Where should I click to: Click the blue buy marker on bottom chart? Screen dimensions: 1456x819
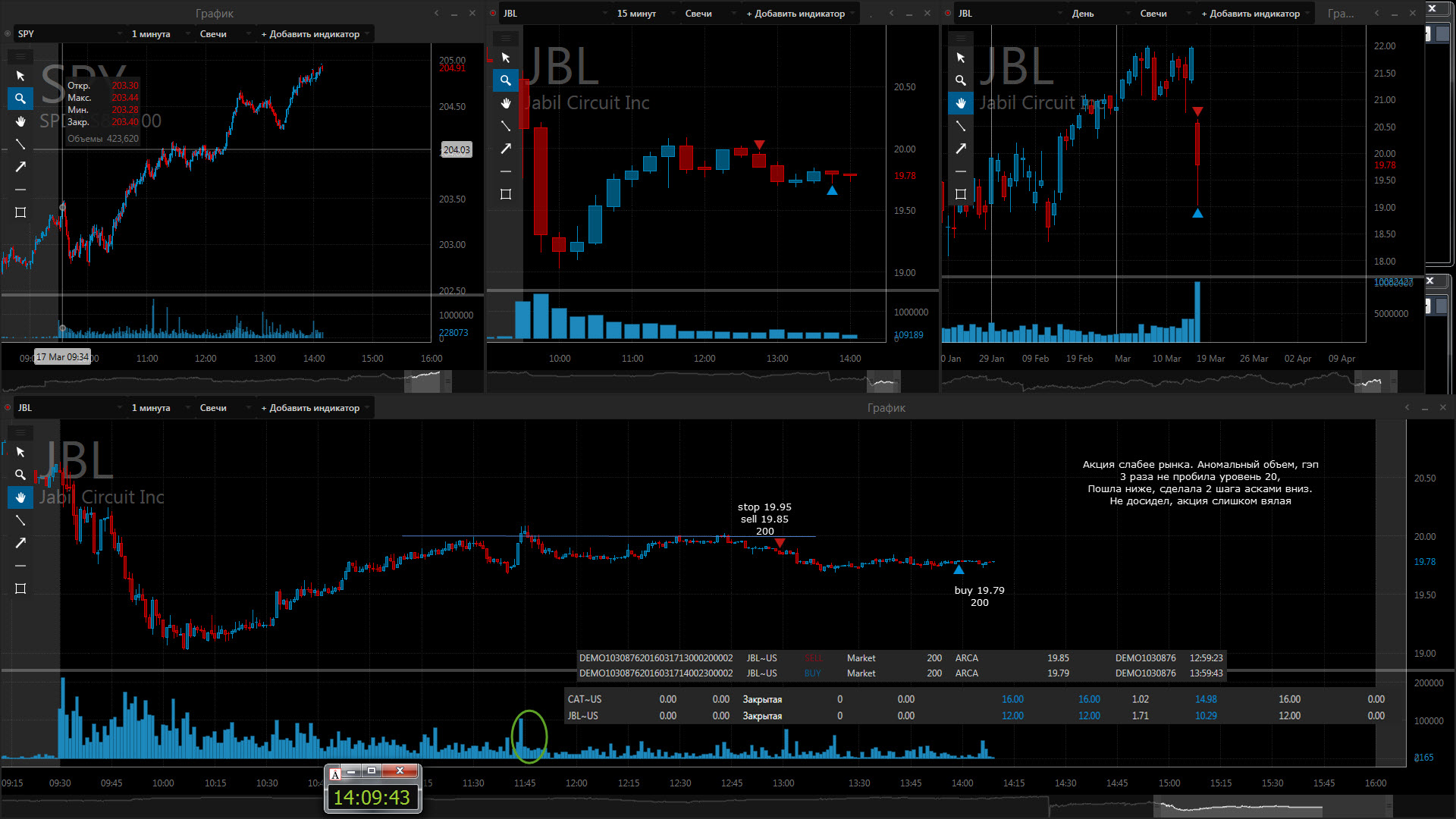pos(959,569)
